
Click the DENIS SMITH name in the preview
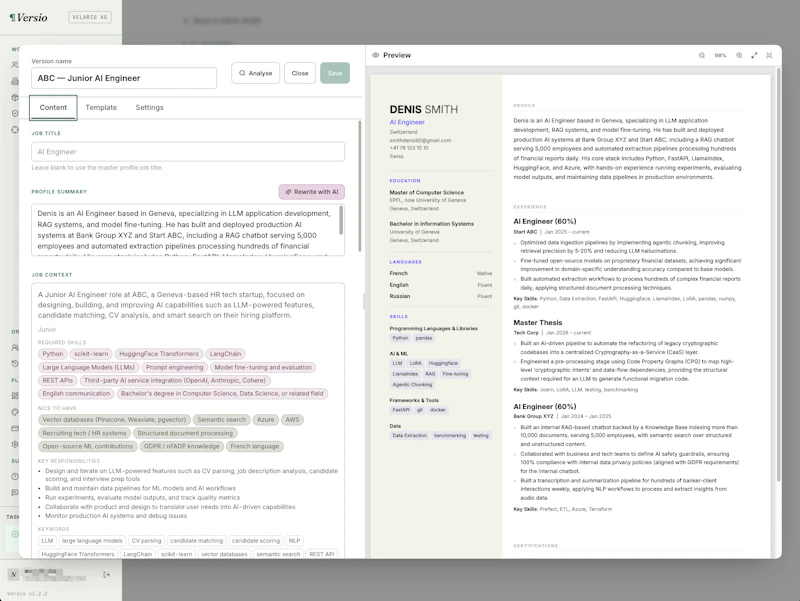[423, 110]
